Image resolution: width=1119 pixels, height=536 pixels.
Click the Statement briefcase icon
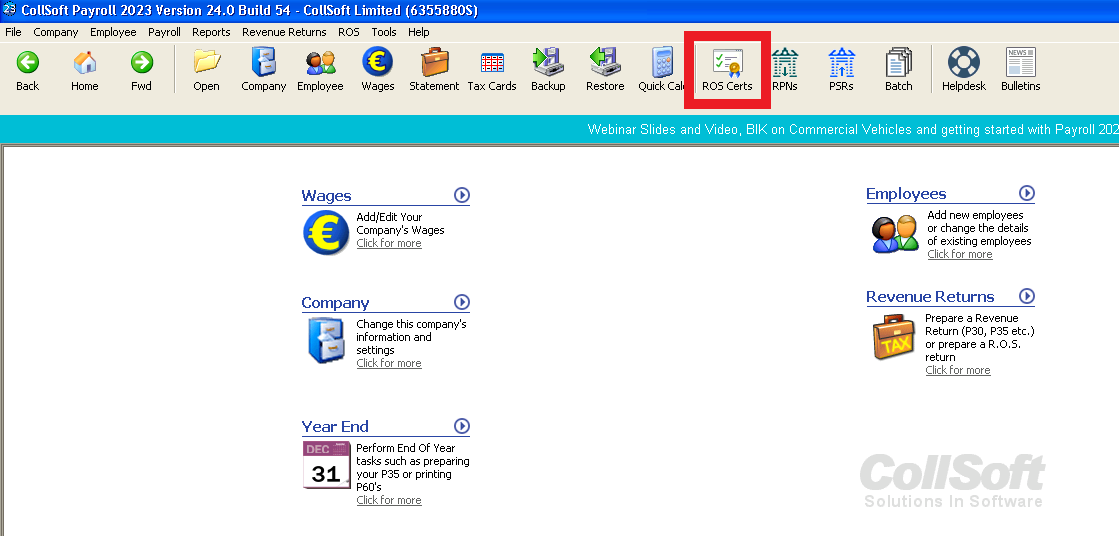[x=434, y=68]
